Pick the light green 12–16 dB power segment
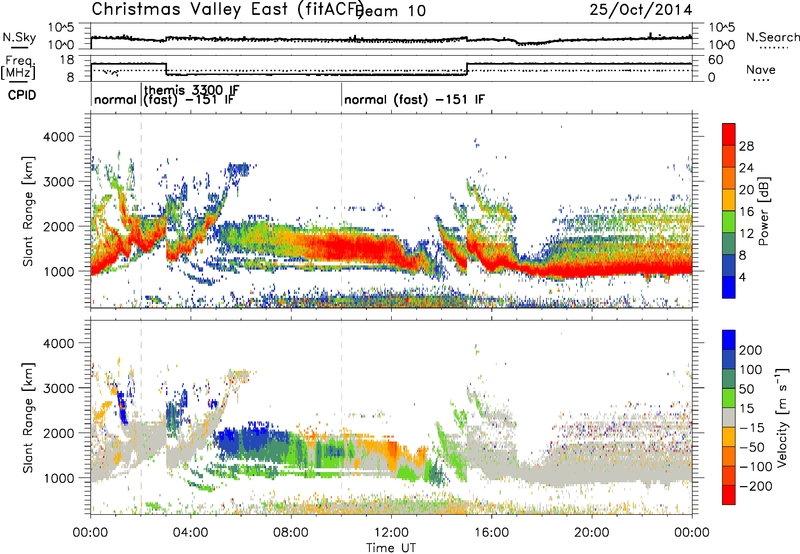The height and width of the screenshot is (554, 800). coord(729,222)
